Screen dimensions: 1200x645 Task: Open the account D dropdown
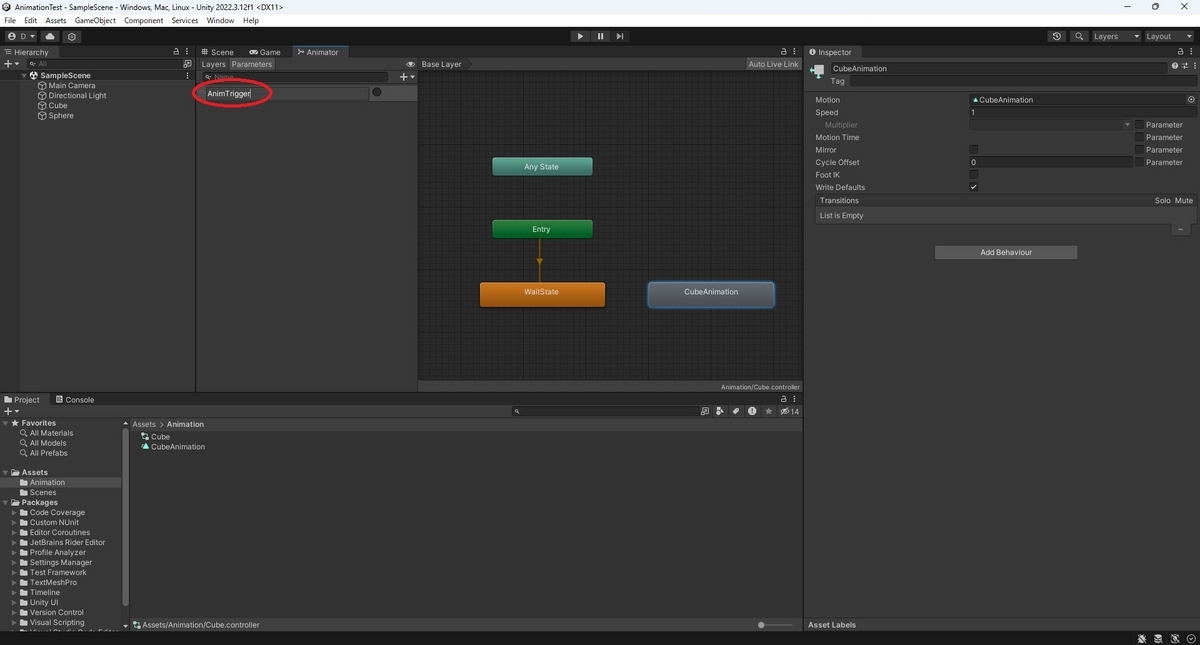21,36
